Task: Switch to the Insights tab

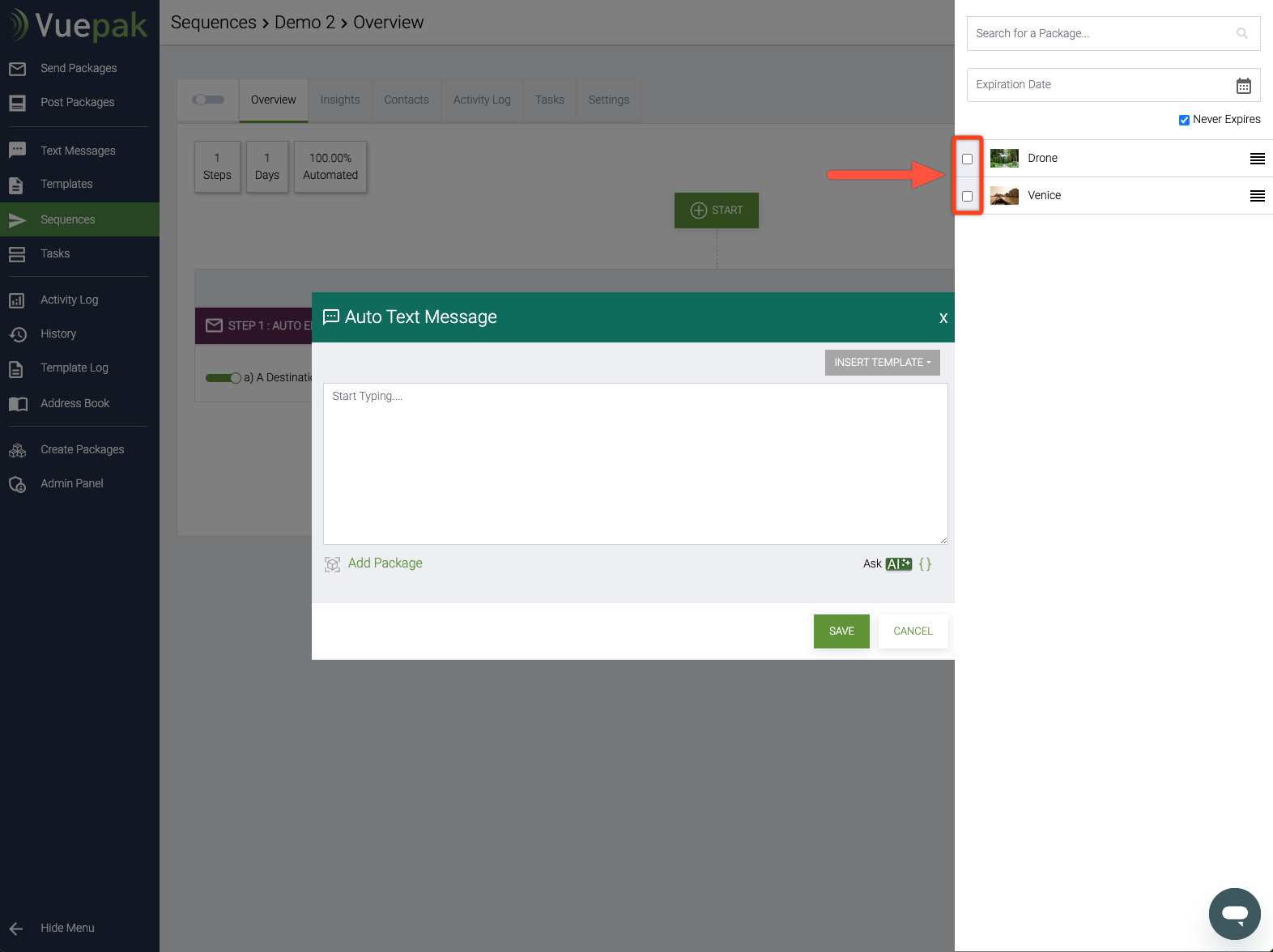Action: coord(339,100)
